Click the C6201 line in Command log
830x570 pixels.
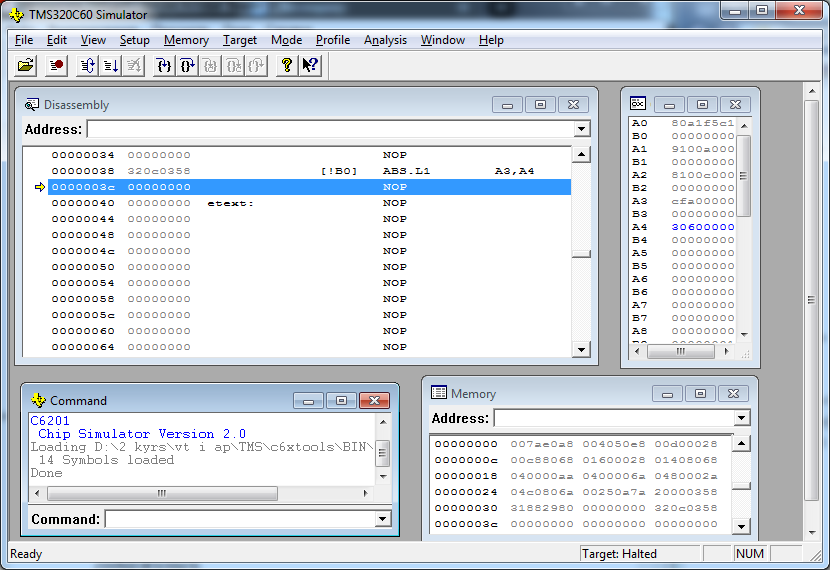[50, 421]
